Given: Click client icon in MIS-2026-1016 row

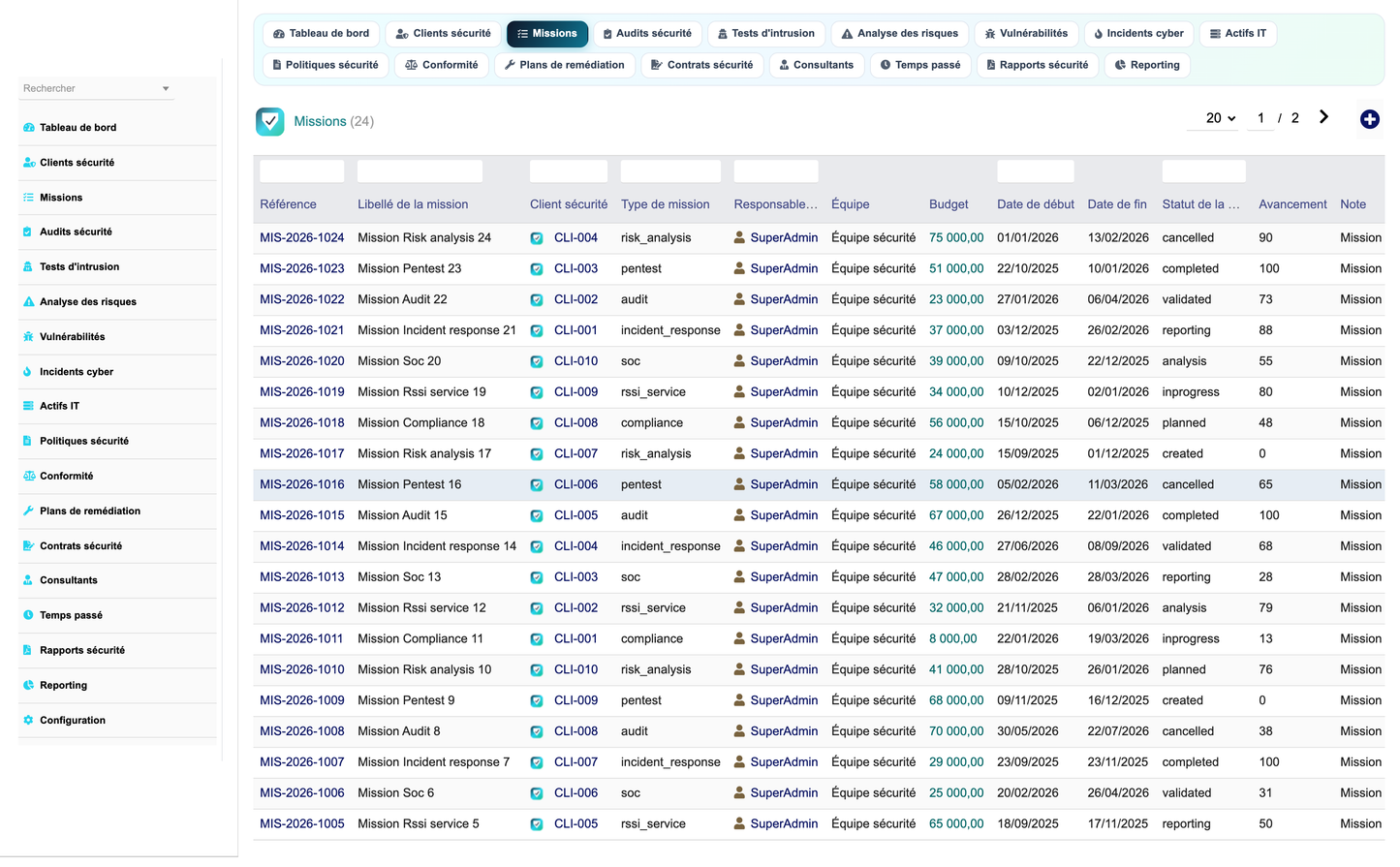Looking at the screenshot, I should (537, 484).
